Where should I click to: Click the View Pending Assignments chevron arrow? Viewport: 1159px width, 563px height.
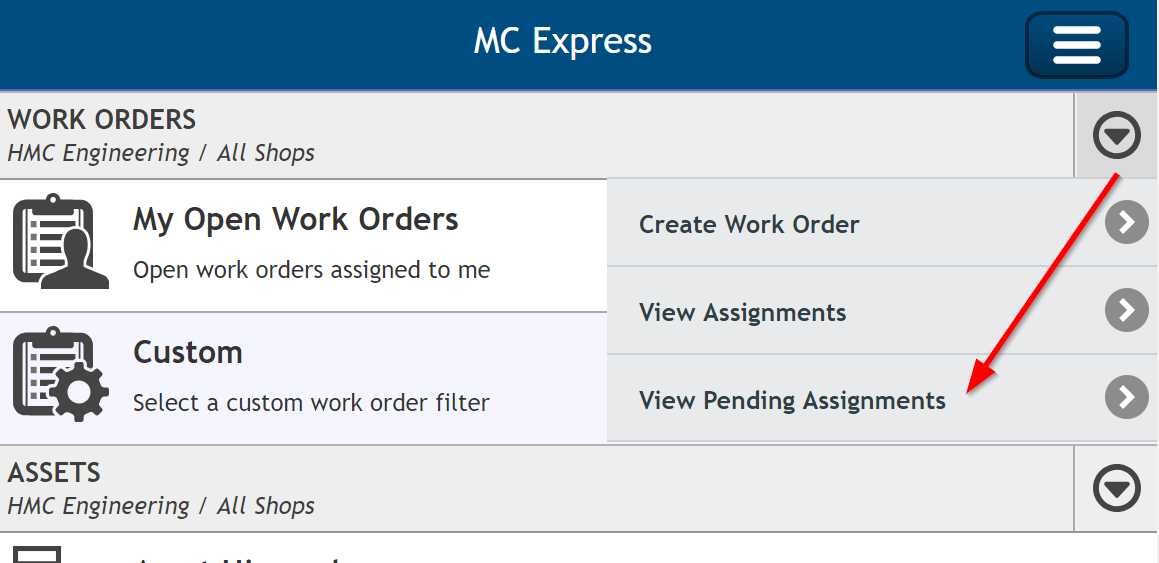1126,397
